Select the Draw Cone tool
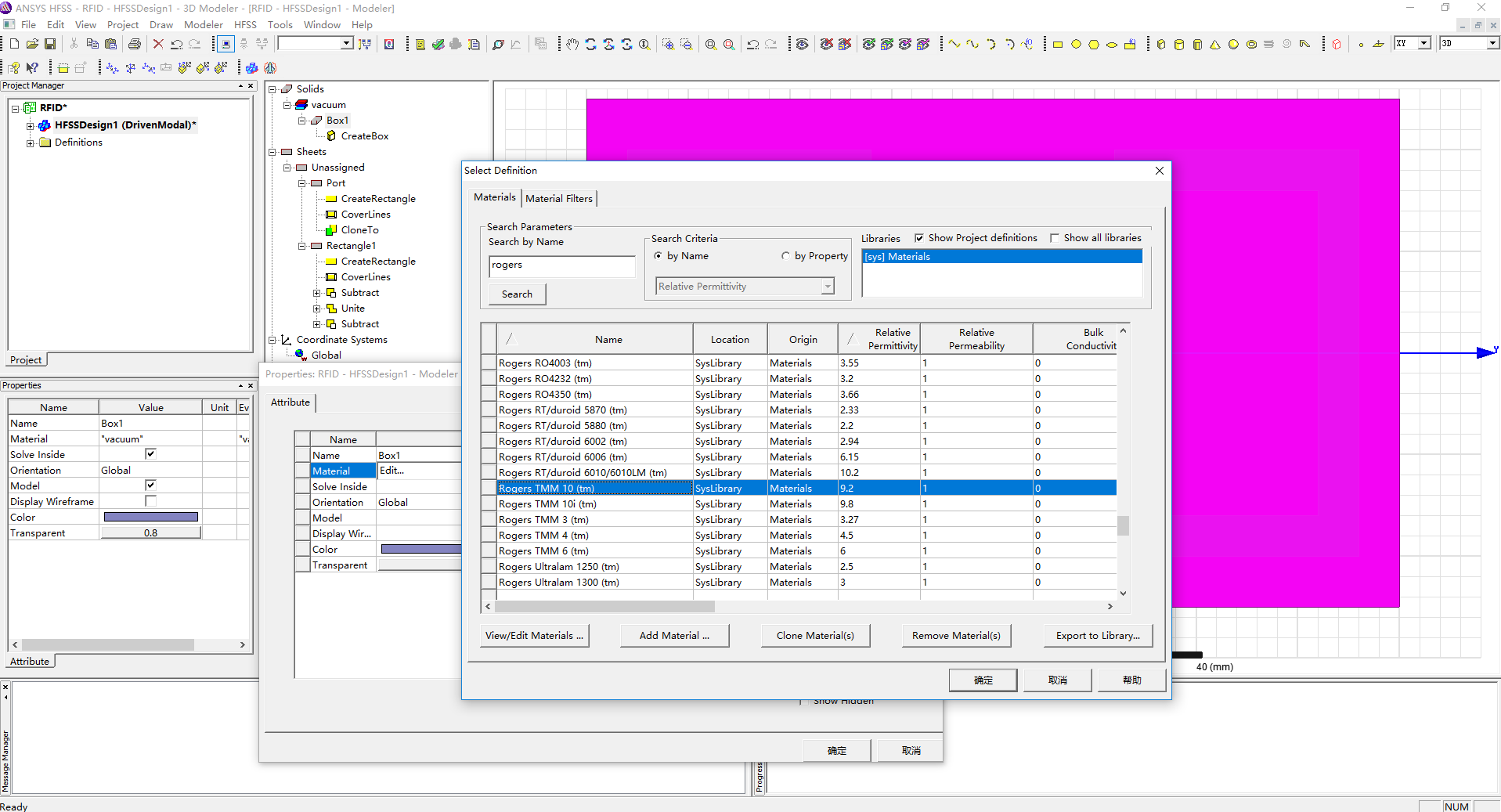Image resolution: width=1501 pixels, height=812 pixels. pyautogui.click(x=1215, y=45)
